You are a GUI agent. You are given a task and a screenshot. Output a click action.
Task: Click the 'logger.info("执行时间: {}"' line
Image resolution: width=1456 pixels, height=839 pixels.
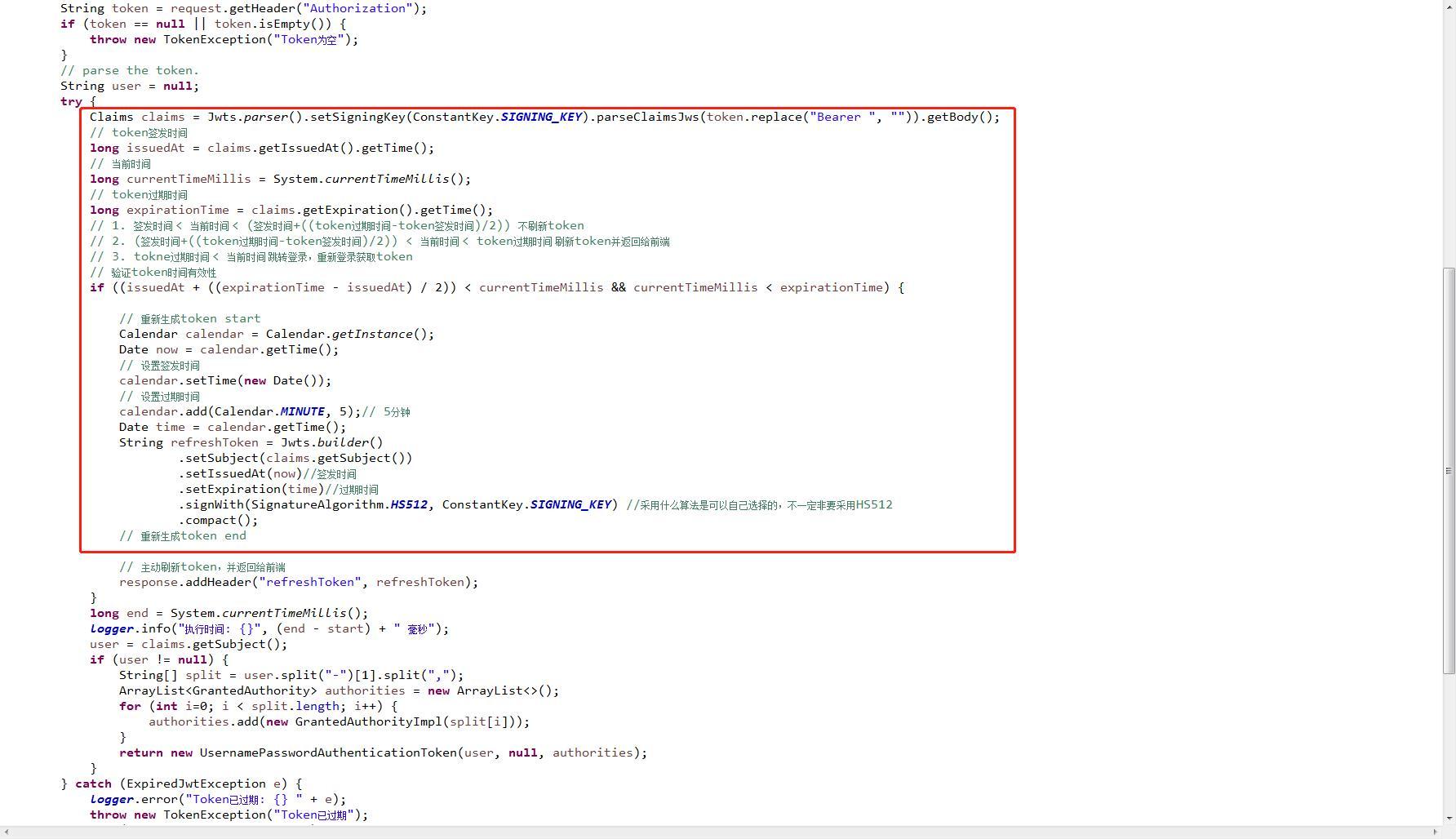269,628
